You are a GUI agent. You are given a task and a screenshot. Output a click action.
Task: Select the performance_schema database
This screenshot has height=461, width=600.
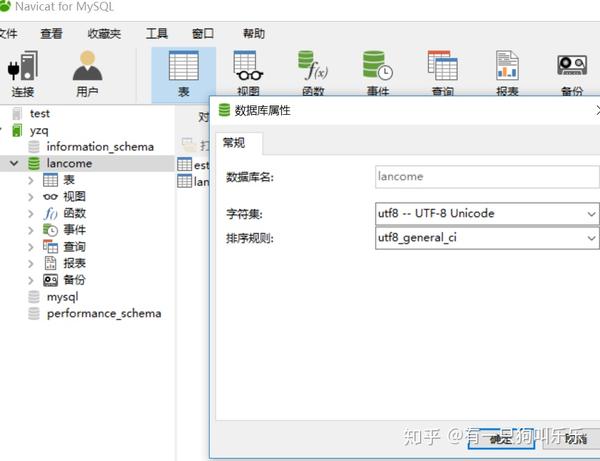[104, 314]
